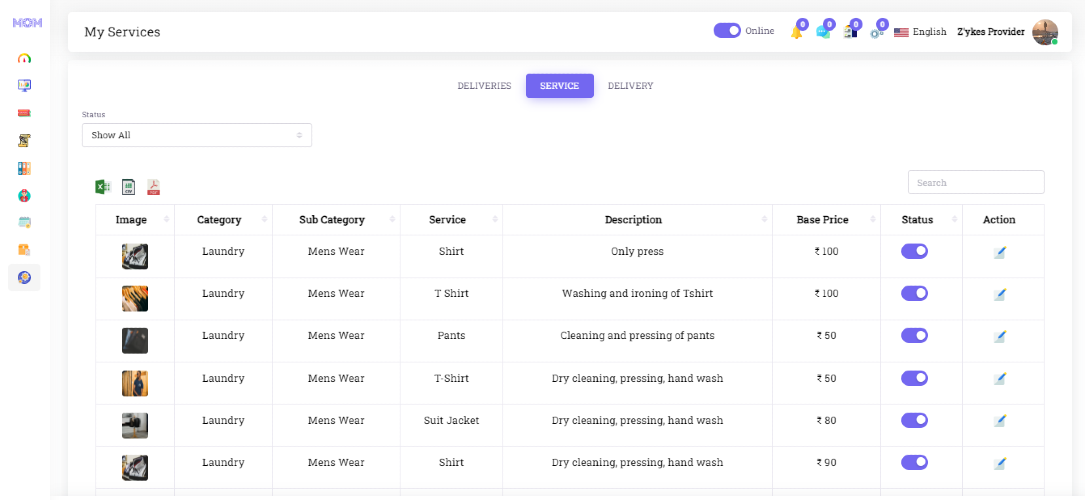This screenshot has width=1085, height=500.
Task: Export table using the CSV icon
Action: pos(128,187)
